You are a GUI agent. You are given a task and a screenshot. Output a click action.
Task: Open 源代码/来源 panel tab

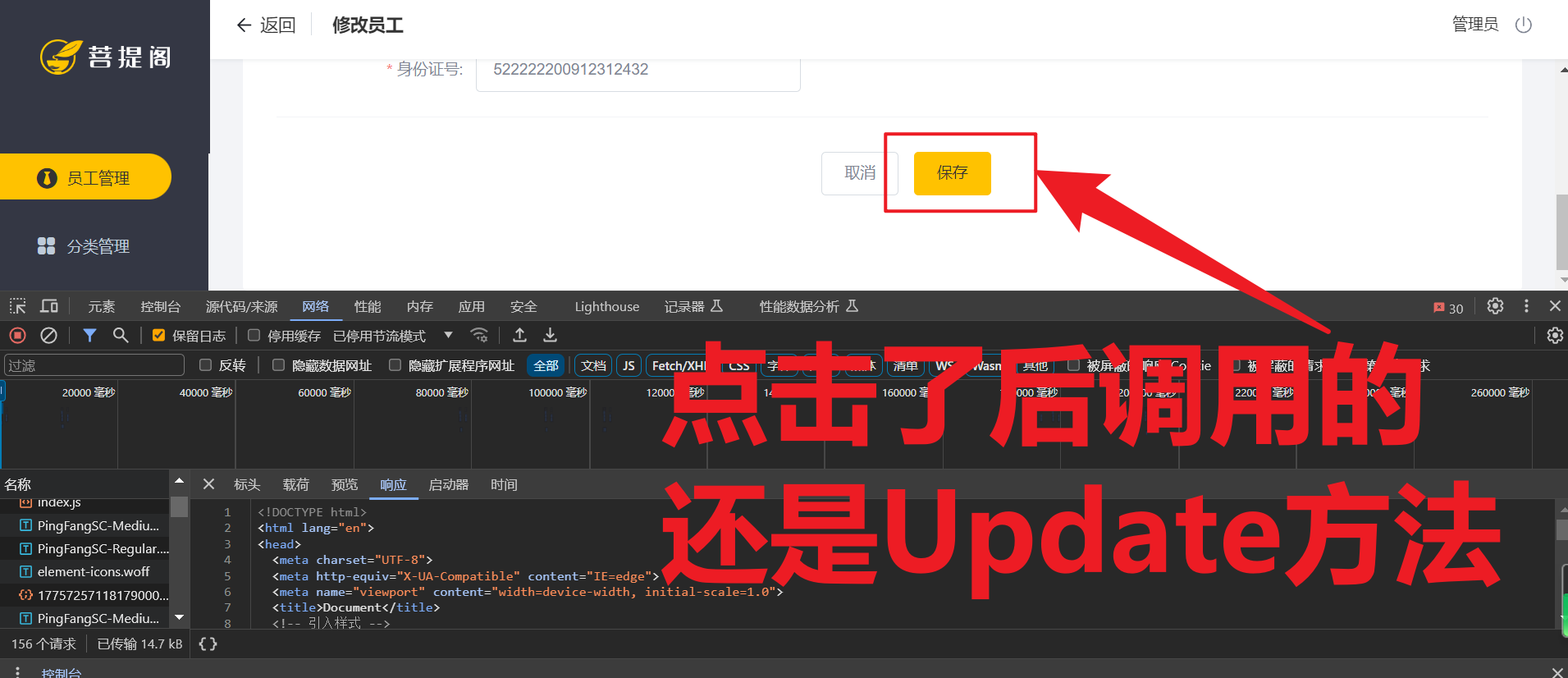point(242,306)
